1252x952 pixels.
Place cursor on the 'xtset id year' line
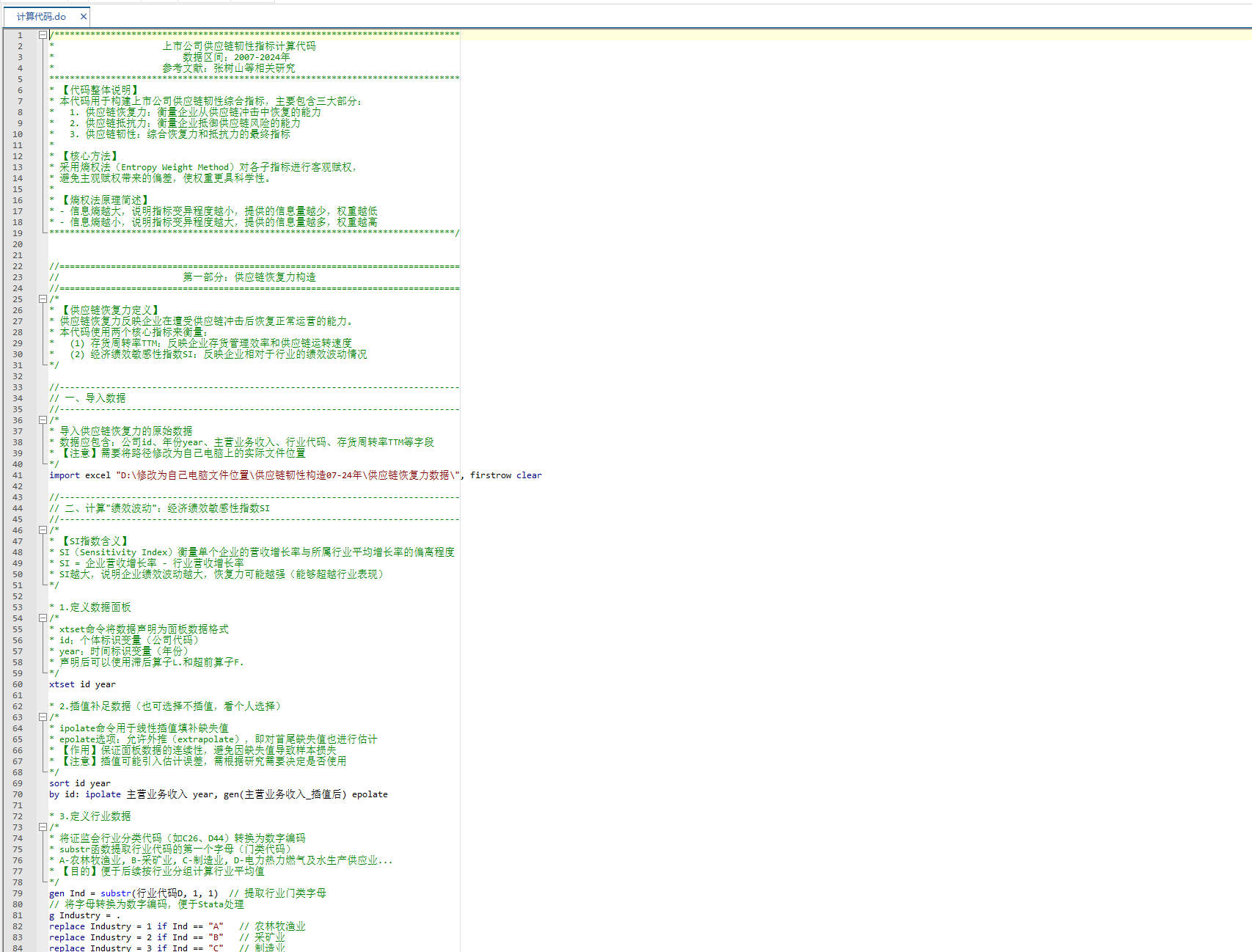tap(82, 684)
